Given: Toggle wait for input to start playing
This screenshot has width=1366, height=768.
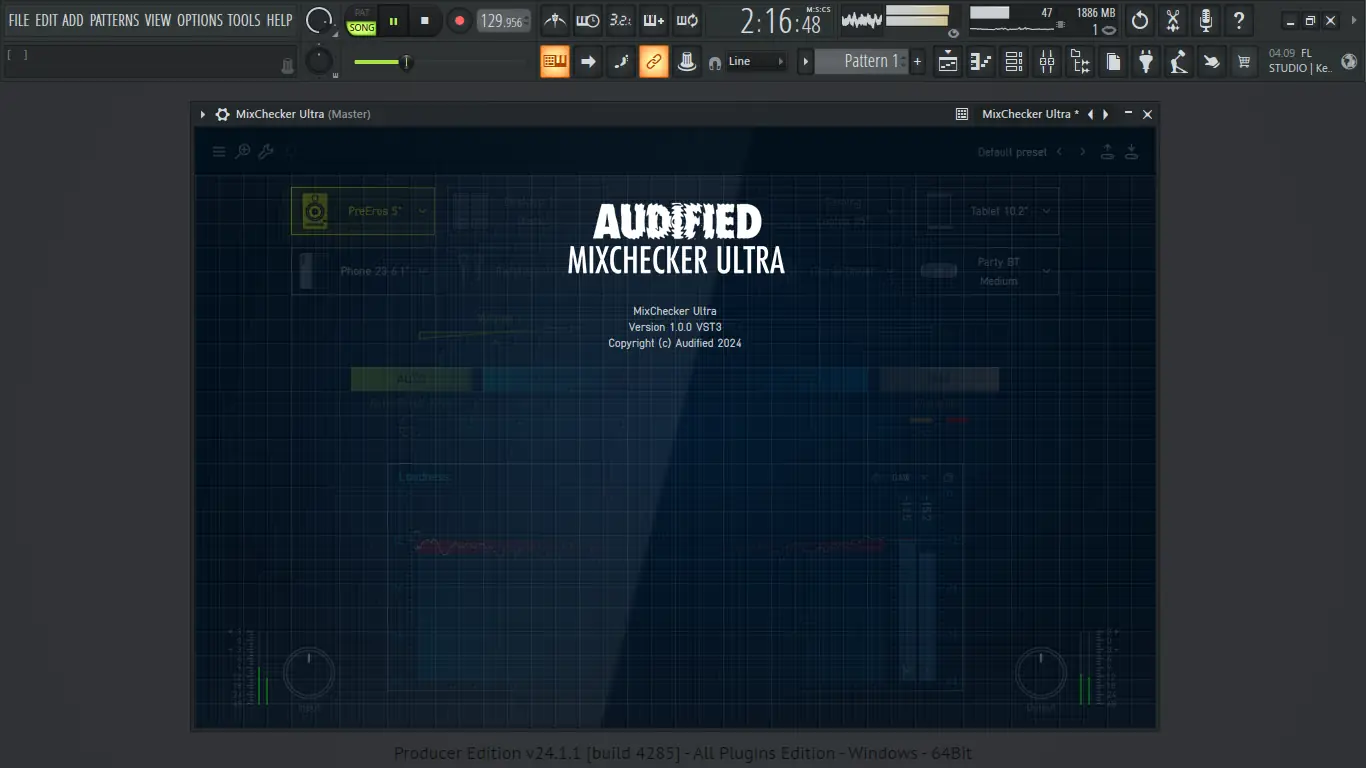Looking at the screenshot, I should click(x=587, y=20).
